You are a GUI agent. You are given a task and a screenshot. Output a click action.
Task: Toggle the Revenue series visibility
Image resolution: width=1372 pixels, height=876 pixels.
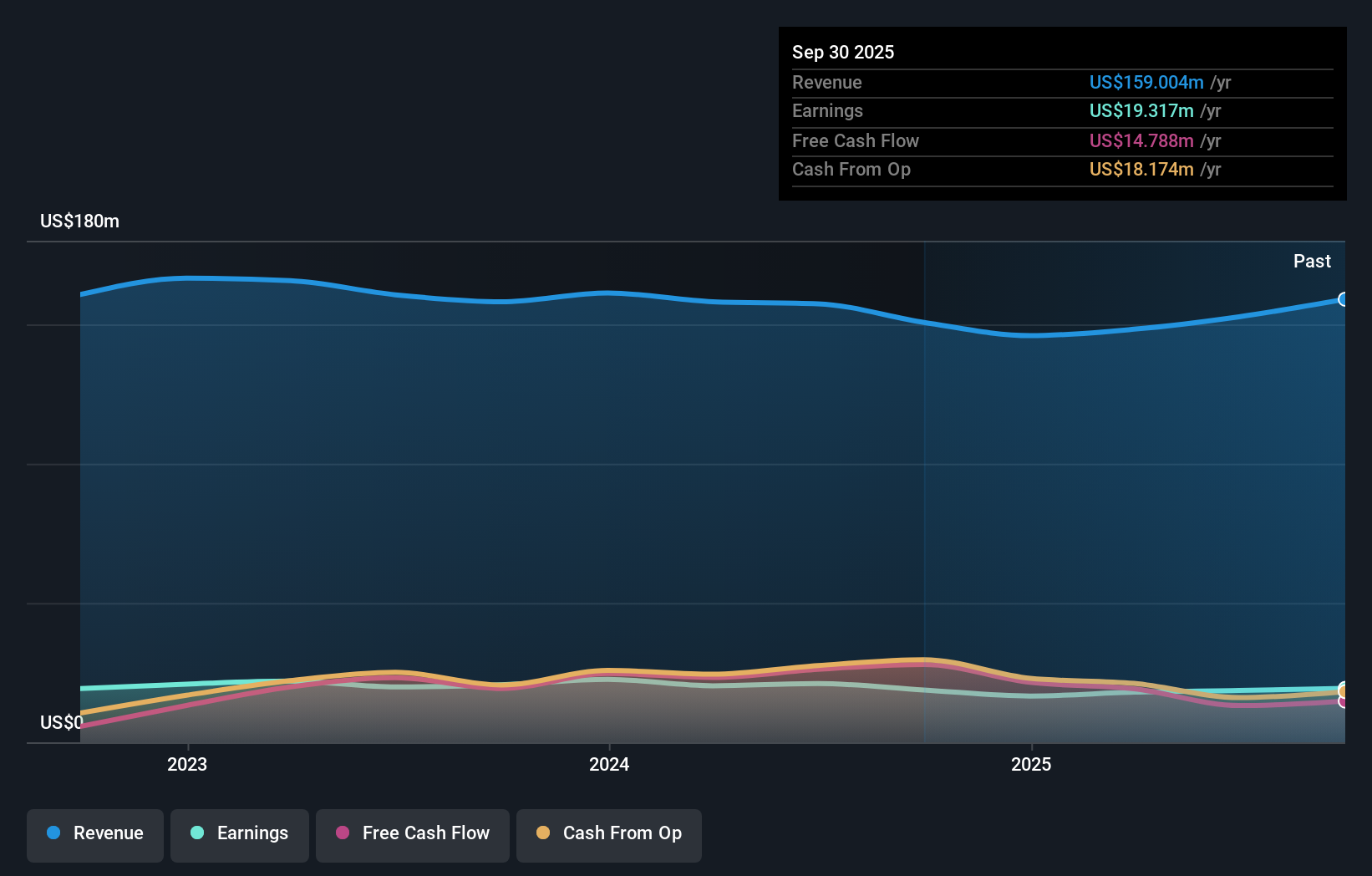pos(94,833)
